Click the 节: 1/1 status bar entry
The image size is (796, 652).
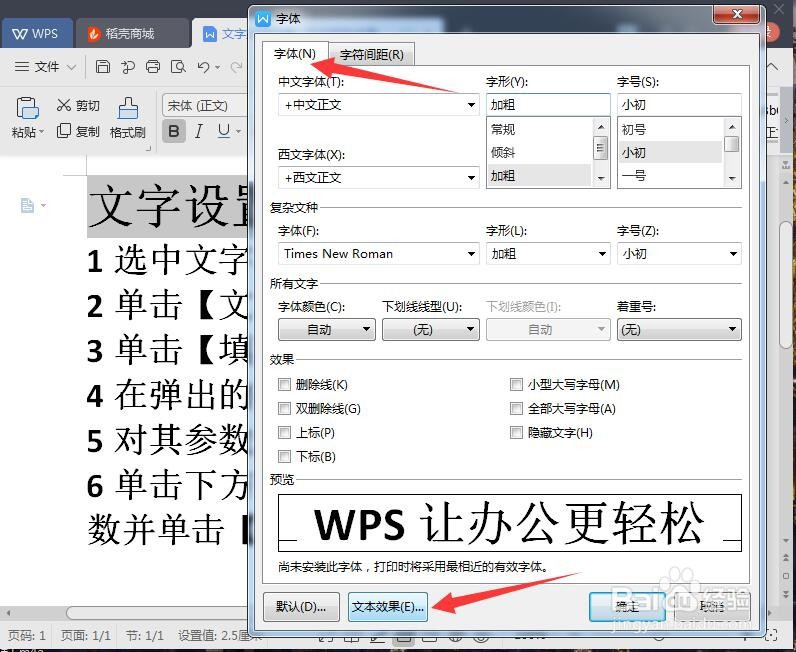pos(145,636)
